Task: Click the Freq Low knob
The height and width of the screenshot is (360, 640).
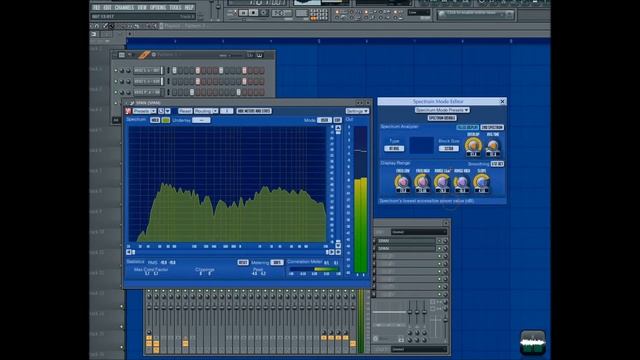Action: pos(402,182)
